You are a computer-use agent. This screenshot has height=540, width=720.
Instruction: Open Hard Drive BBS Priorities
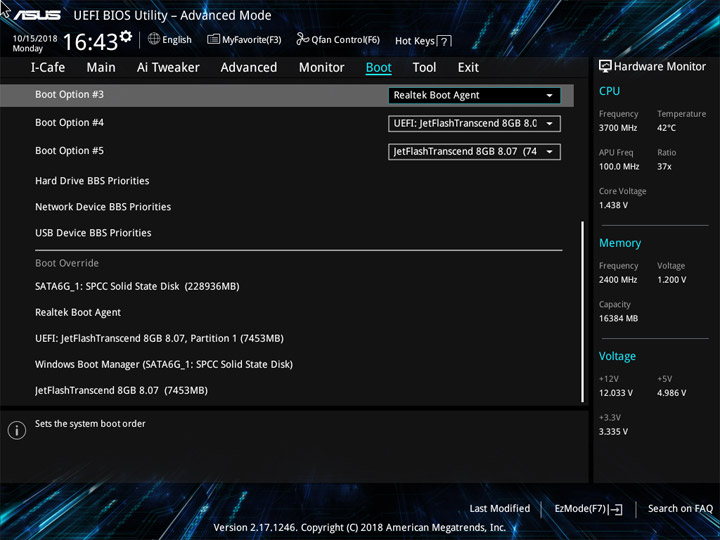[x=92, y=181]
